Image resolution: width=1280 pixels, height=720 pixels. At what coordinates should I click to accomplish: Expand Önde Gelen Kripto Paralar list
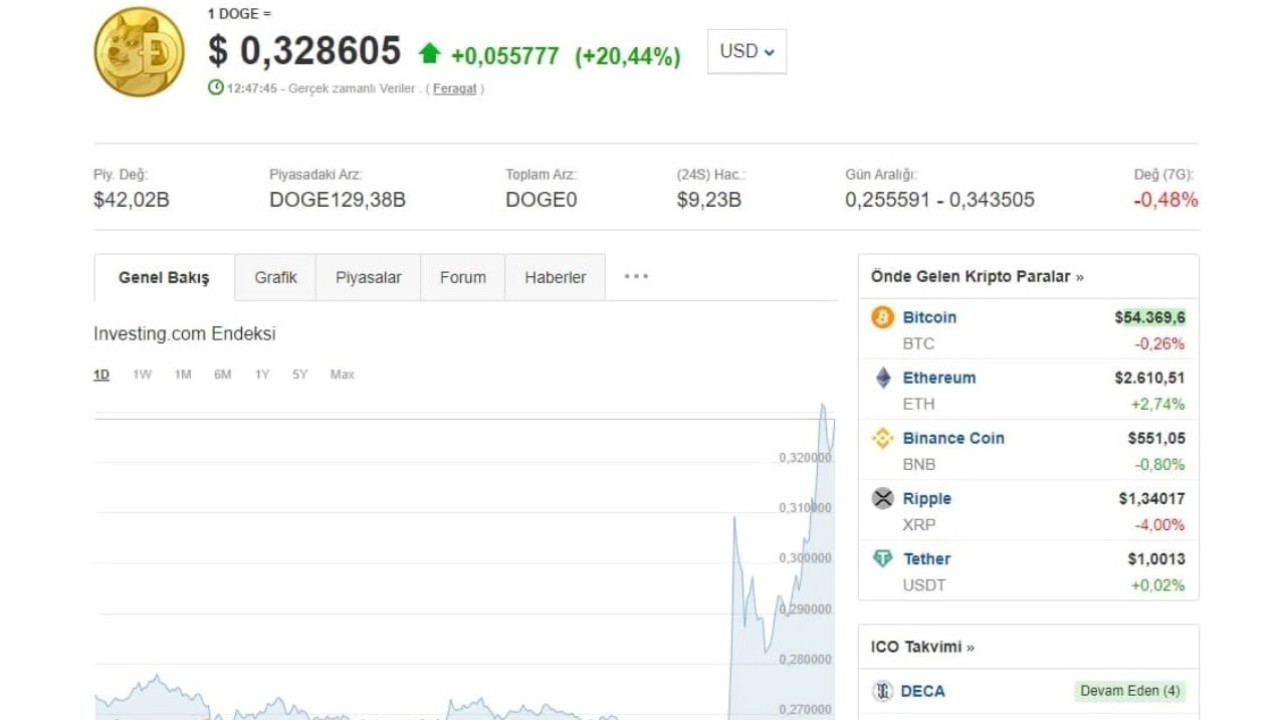[976, 277]
